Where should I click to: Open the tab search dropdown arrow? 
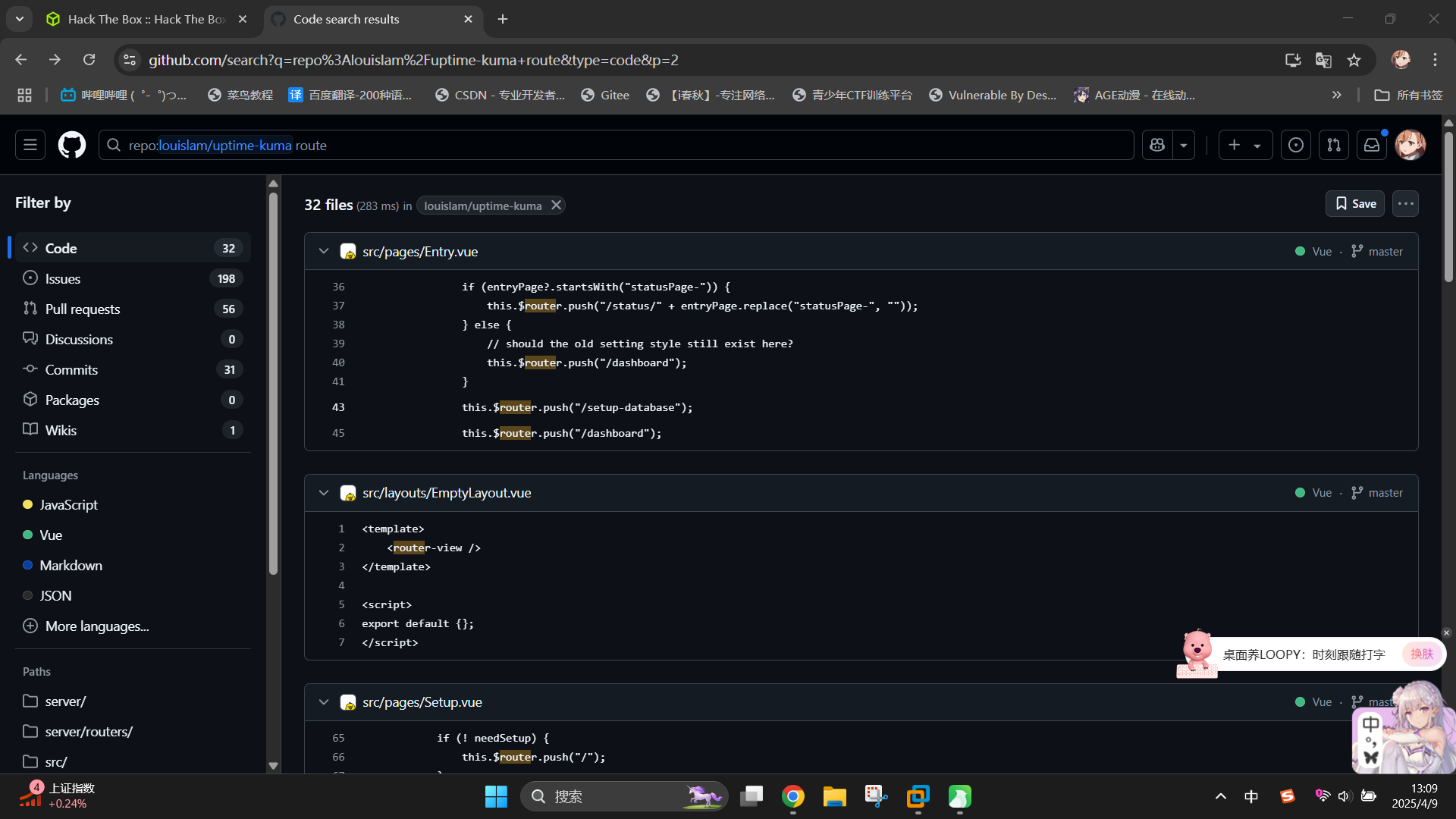[x=20, y=19]
